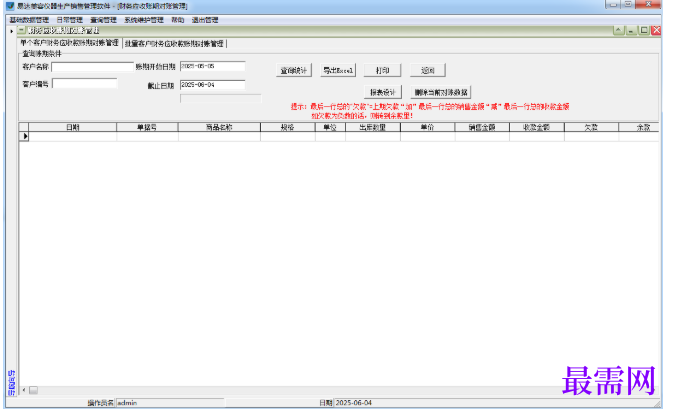The image size is (674, 412).
Task: Click the application icon in title bar
Action: click(10, 6)
